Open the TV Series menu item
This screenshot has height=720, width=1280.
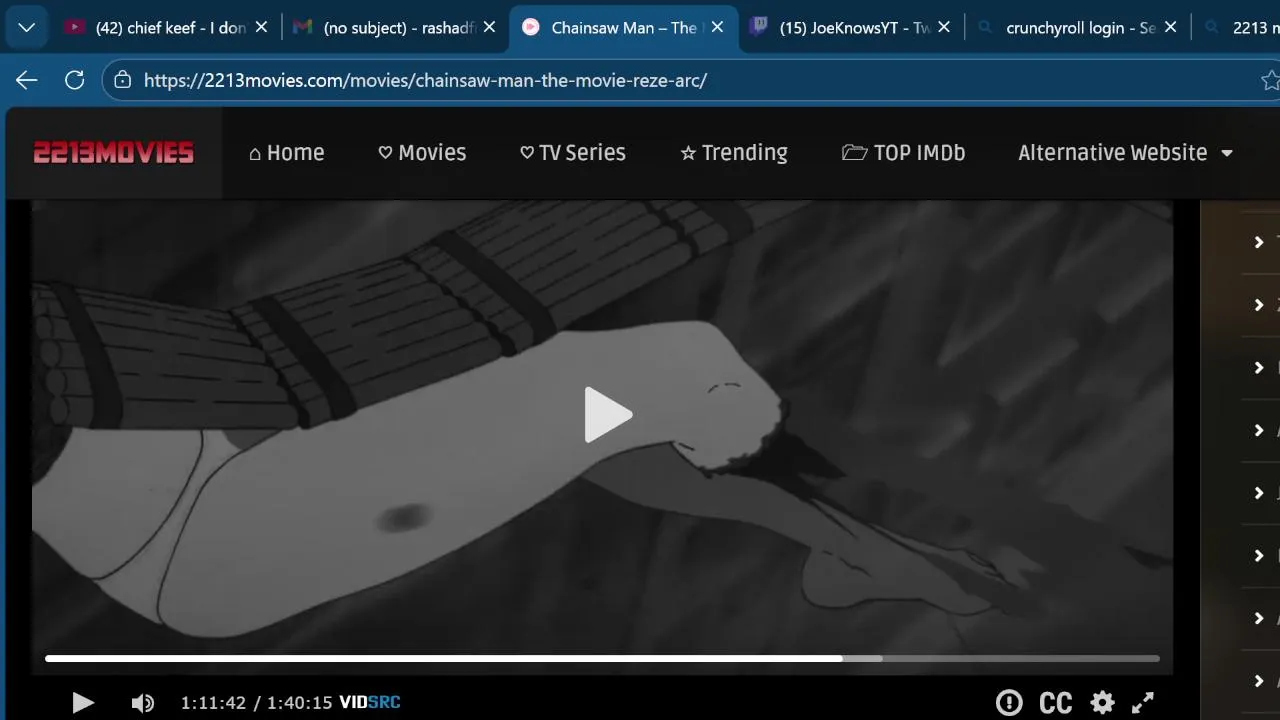tap(573, 153)
